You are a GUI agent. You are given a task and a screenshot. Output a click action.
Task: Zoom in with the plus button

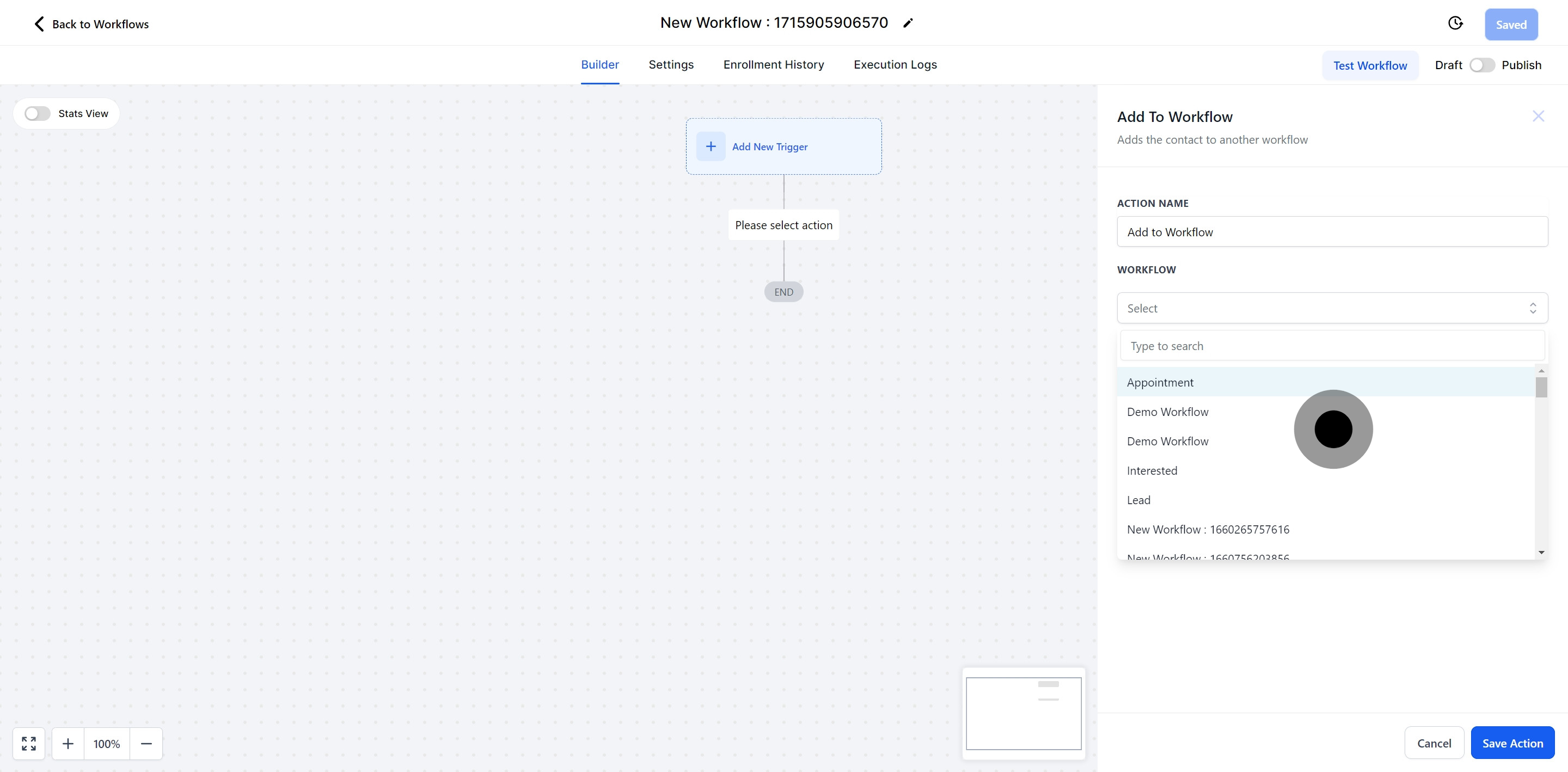[68, 743]
